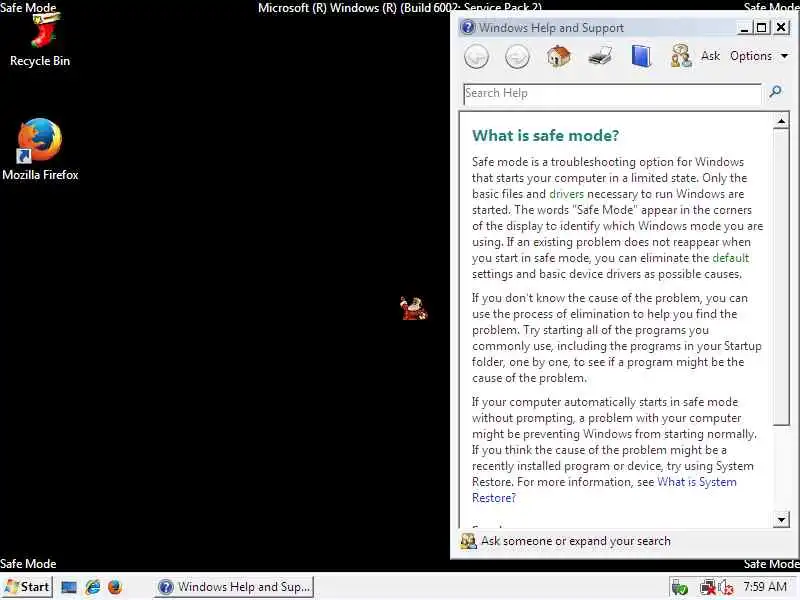Focus the Search Help input field
This screenshot has height=600, width=800.
click(612, 94)
